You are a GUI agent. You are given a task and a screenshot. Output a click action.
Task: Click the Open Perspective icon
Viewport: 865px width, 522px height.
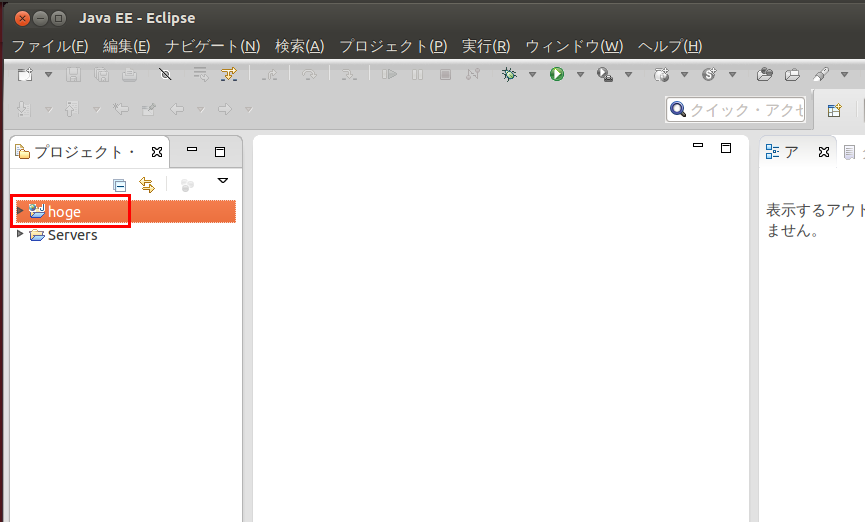point(835,110)
